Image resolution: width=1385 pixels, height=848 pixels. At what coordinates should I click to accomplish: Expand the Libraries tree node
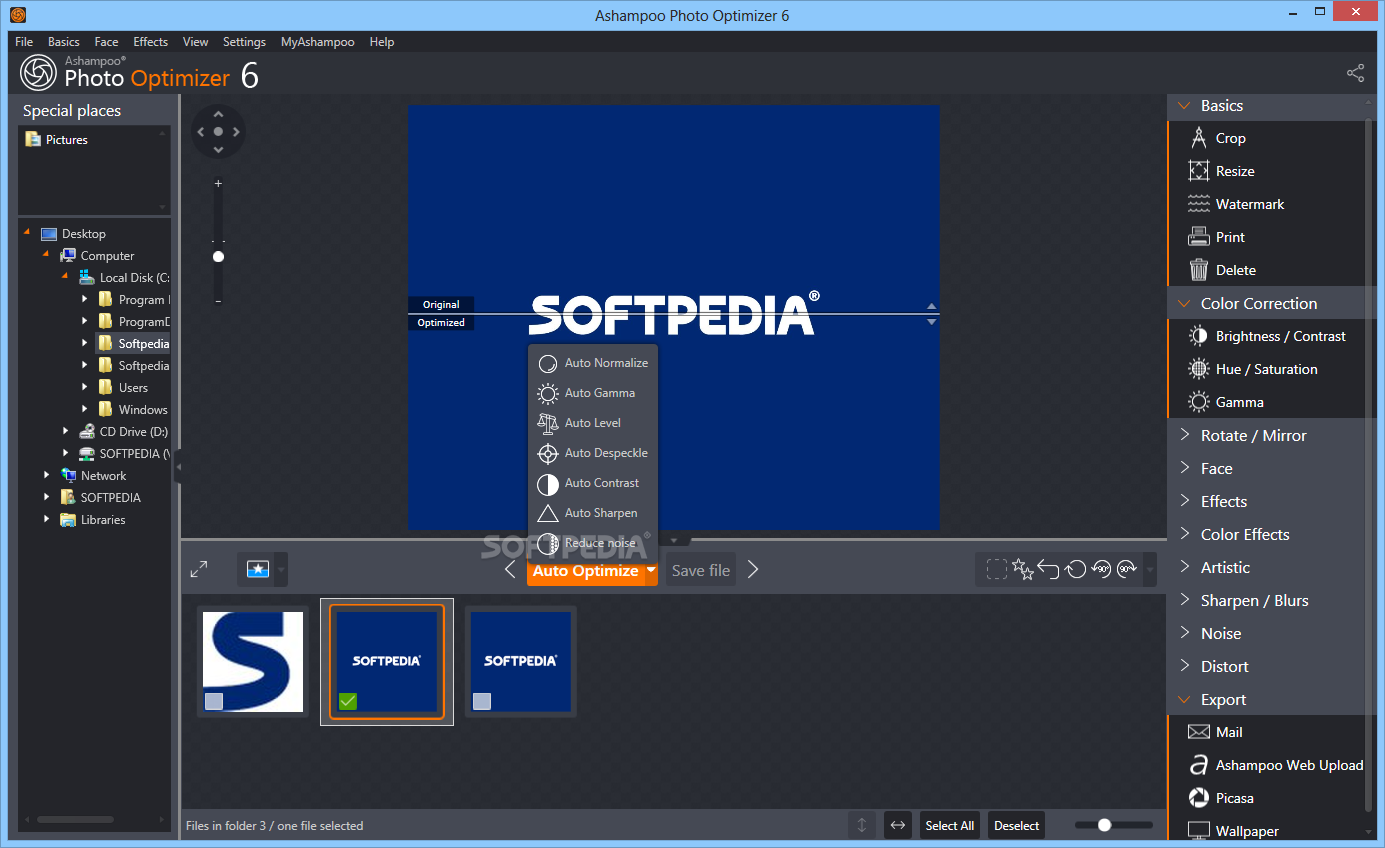click(46, 519)
